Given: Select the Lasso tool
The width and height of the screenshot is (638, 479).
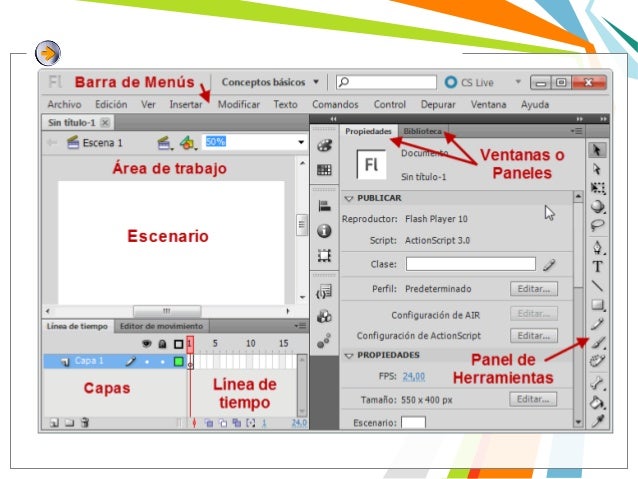Looking at the screenshot, I should coord(597,225).
